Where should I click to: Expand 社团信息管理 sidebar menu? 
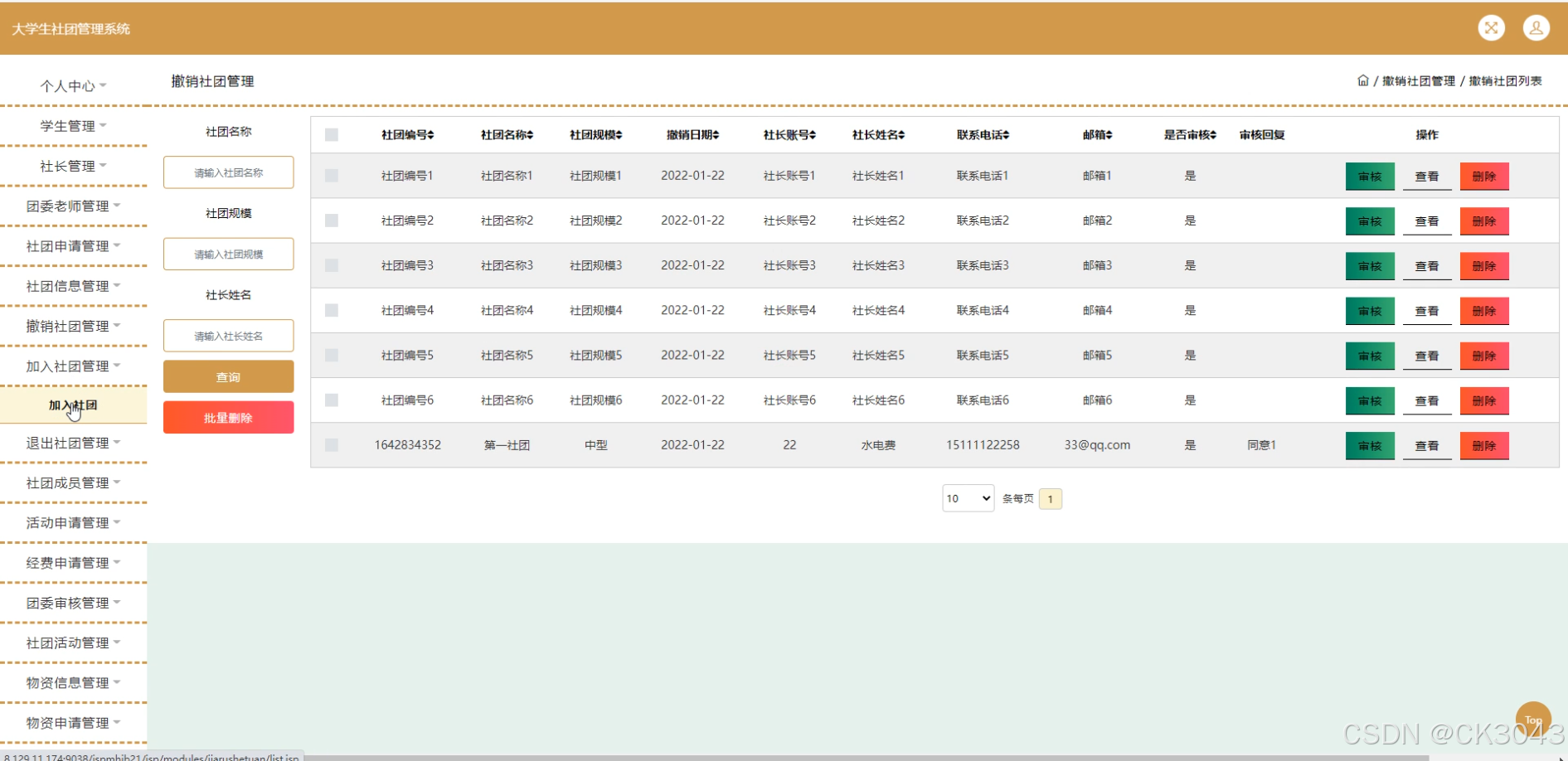tap(73, 286)
